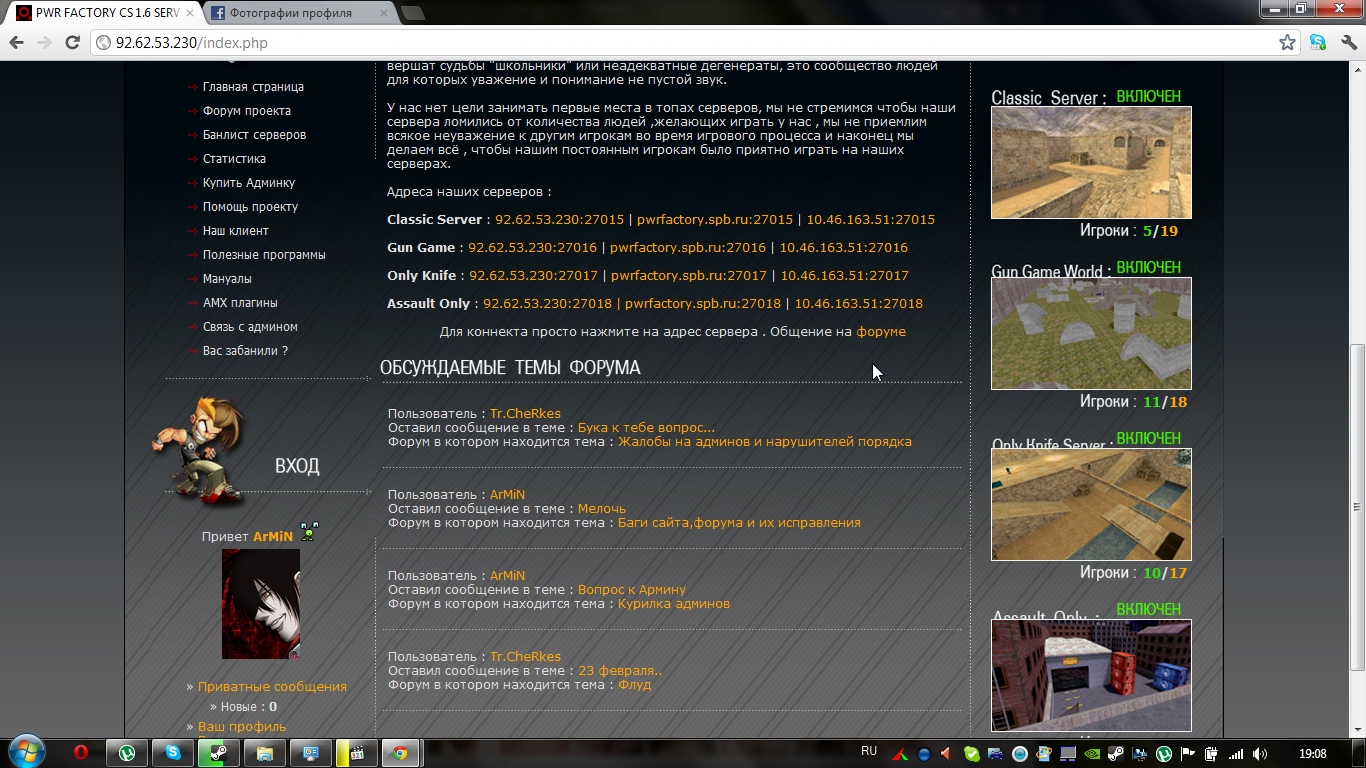Click the NVIDIA icon in system tray

(x=1092, y=754)
